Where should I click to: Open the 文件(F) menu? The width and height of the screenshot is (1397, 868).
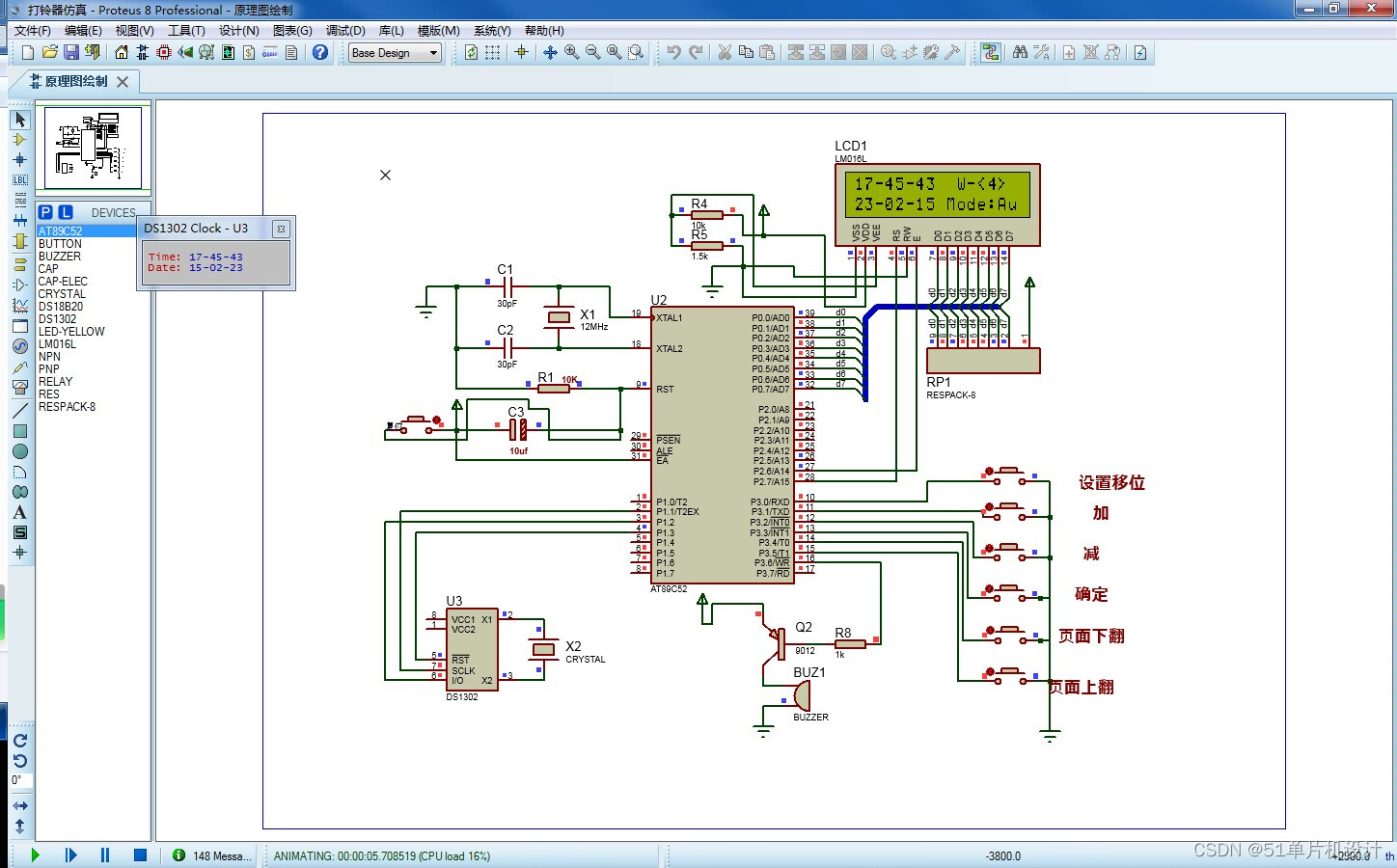pos(33,31)
